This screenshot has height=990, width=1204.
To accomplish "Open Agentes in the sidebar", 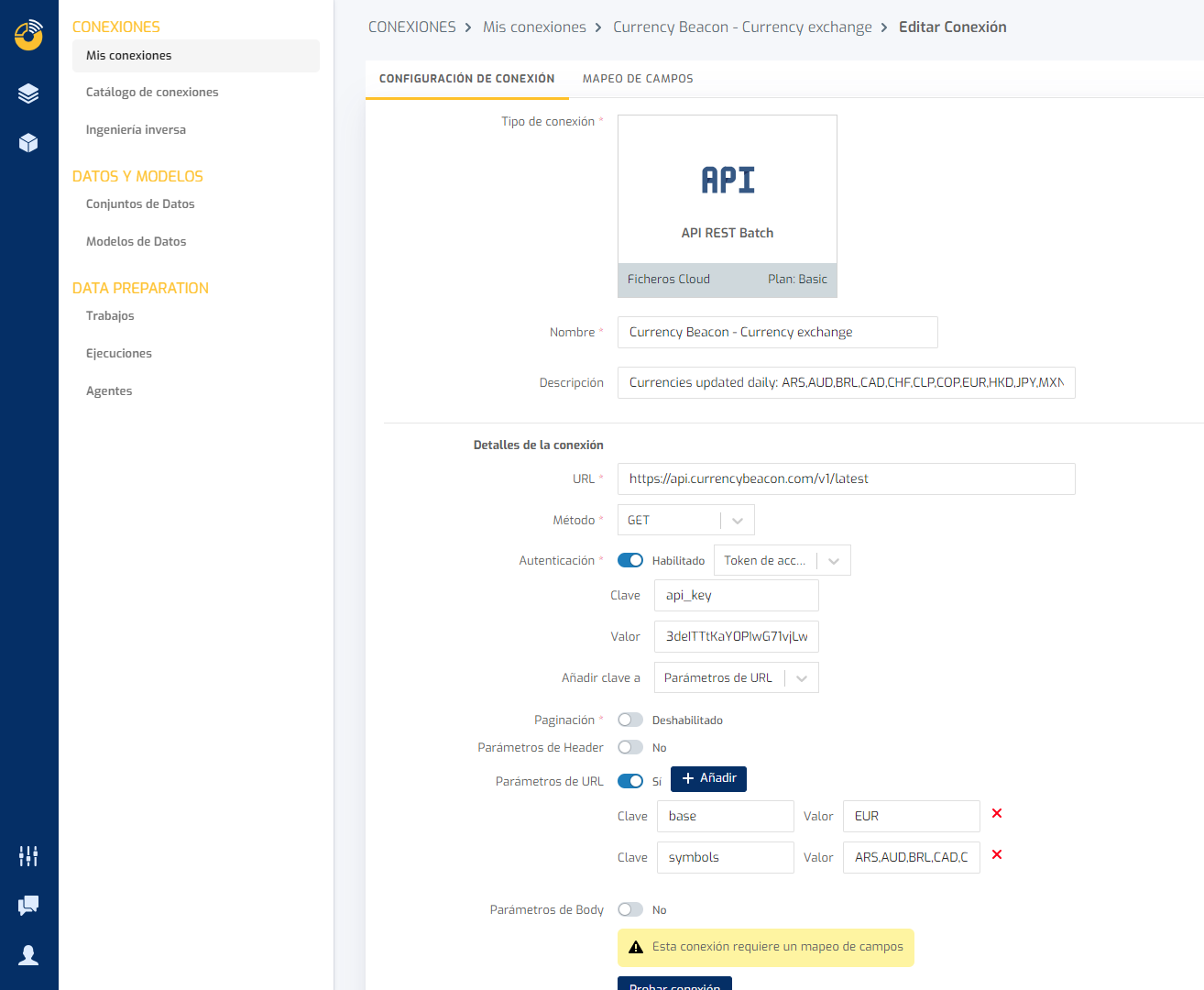I will point(109,390).
